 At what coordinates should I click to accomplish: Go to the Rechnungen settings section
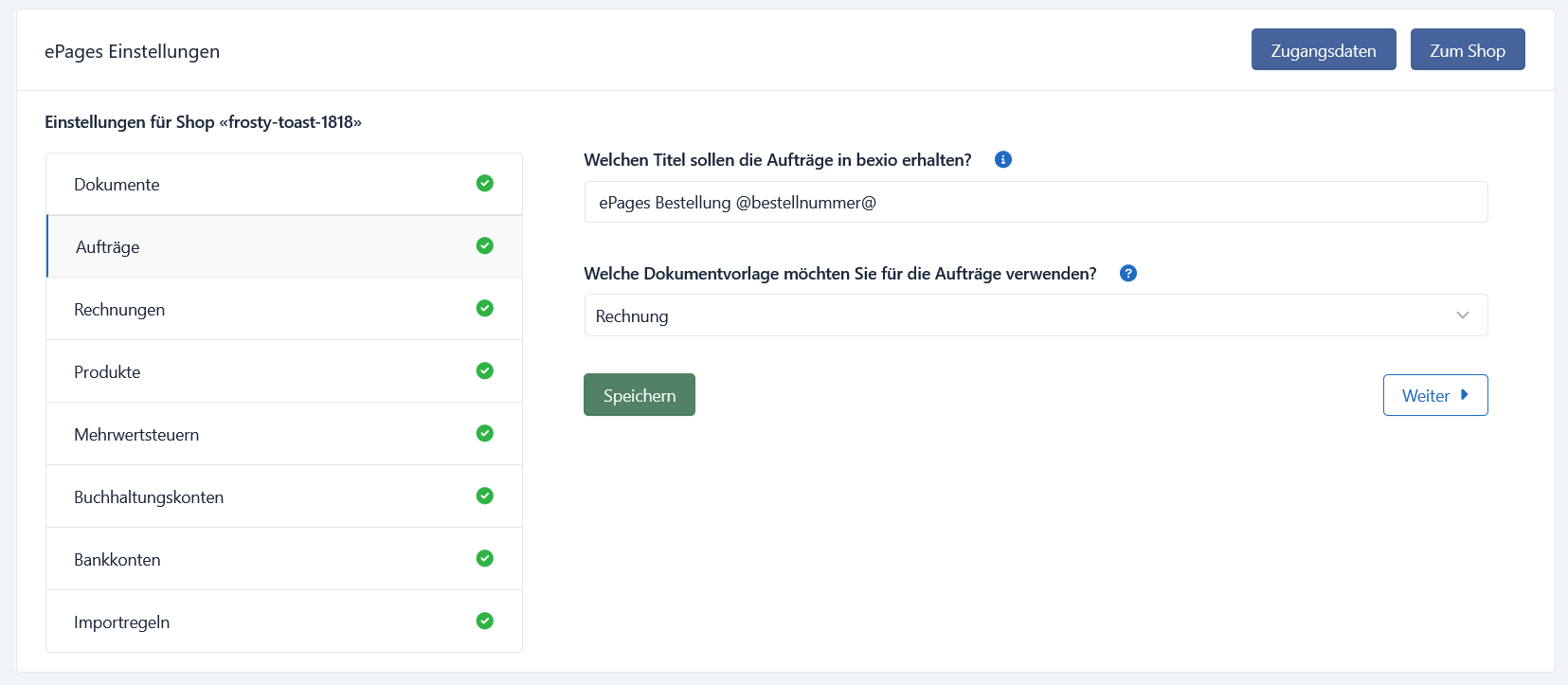[284, 309]
